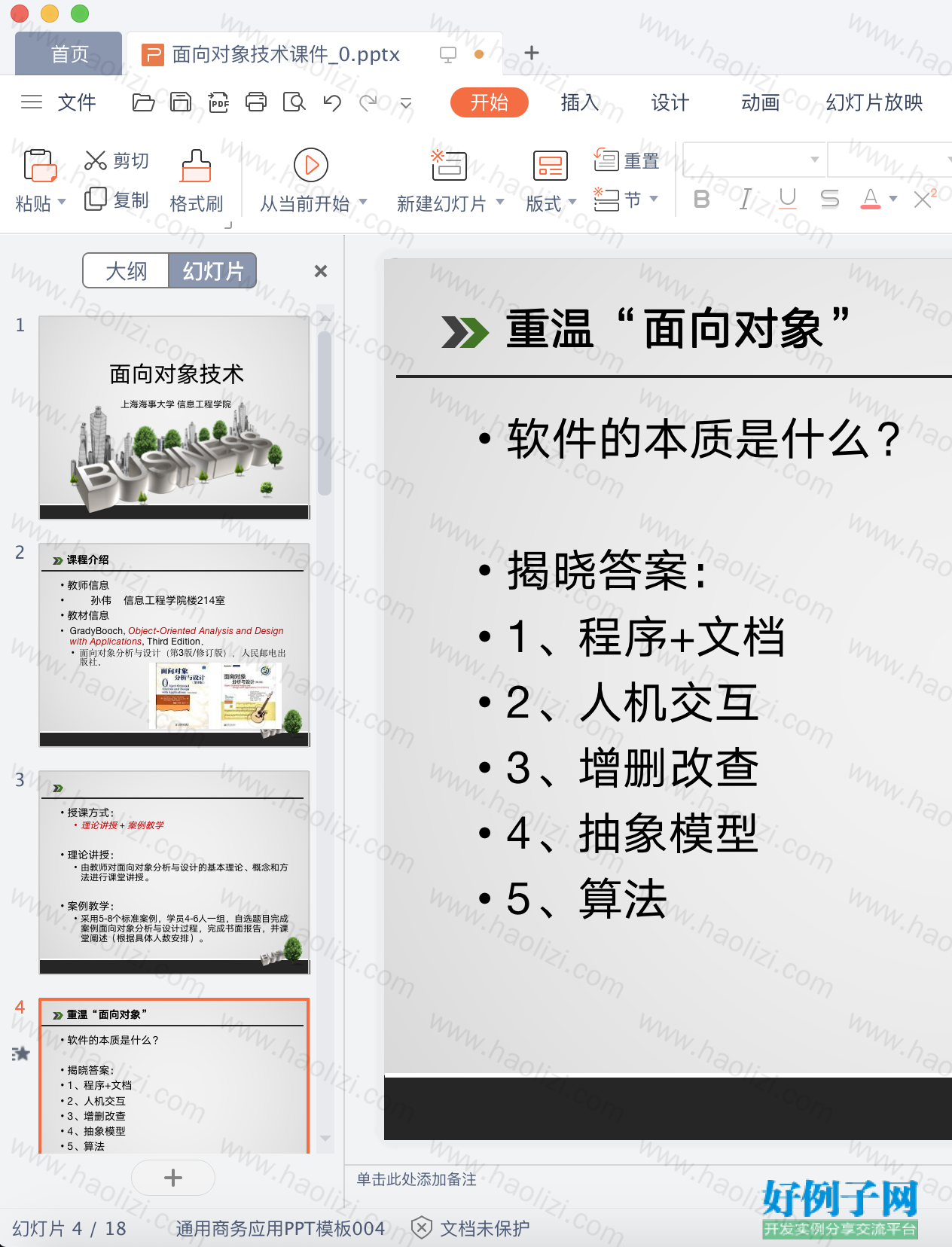Screen dimensions: 952x1247
Task: Expand quick access toolbar customize arrow
Action: pos(406,102)
